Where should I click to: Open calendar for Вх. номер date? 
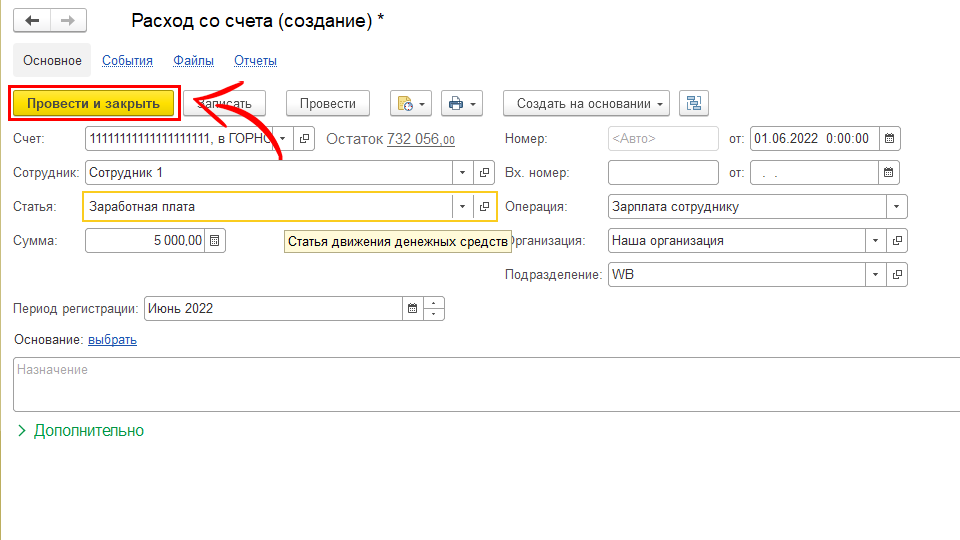coord(889,173)
